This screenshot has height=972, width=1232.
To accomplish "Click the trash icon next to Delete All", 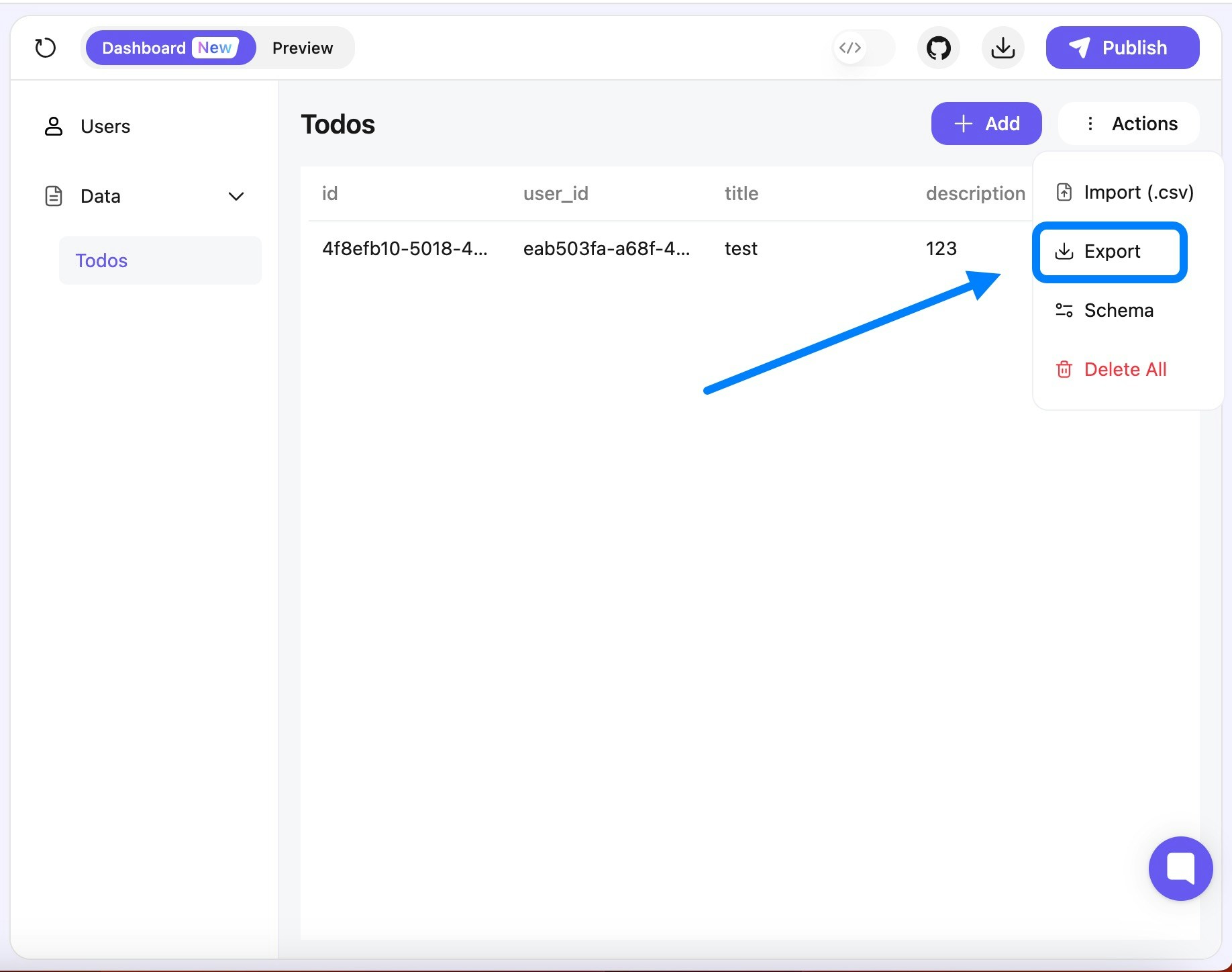I will tap(1064, 369).
